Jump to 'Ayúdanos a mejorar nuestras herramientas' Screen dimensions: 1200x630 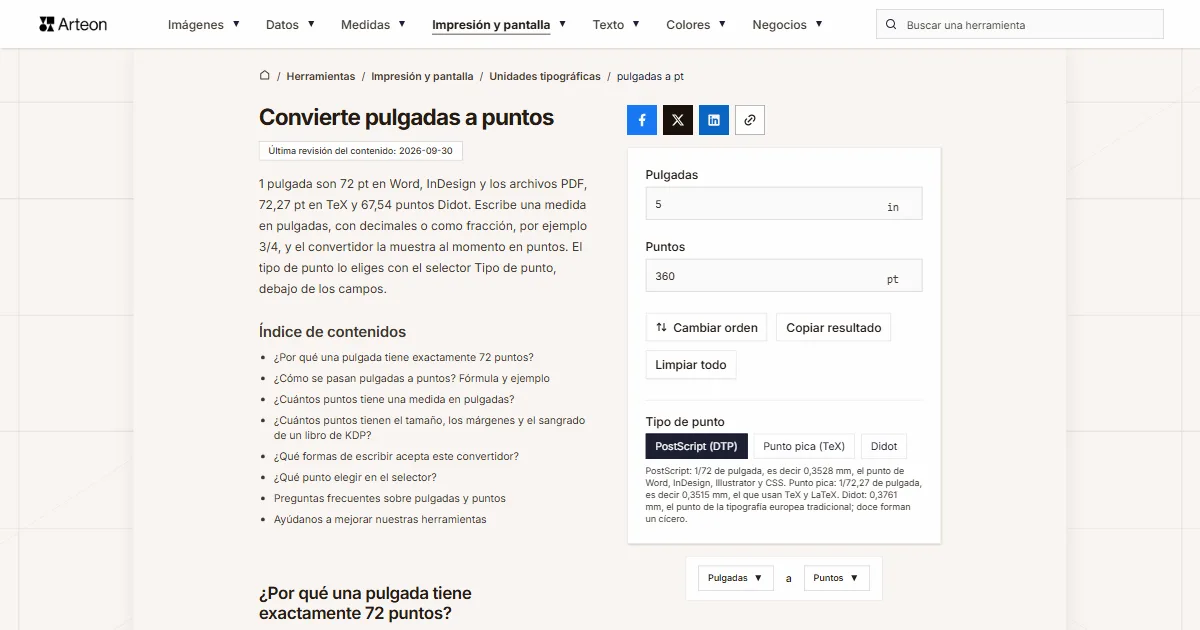380,520
